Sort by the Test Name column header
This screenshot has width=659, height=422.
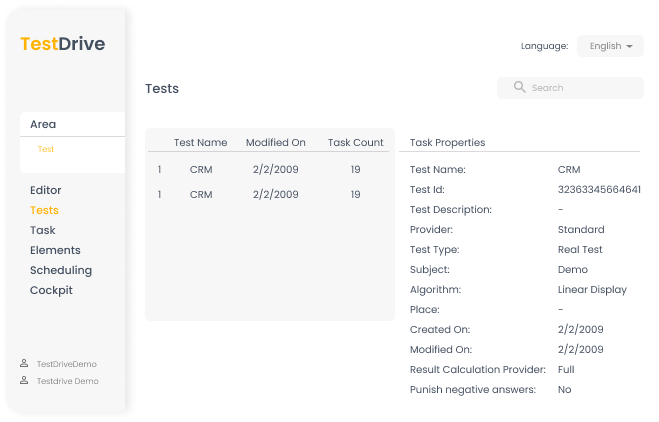pos(200,142)
